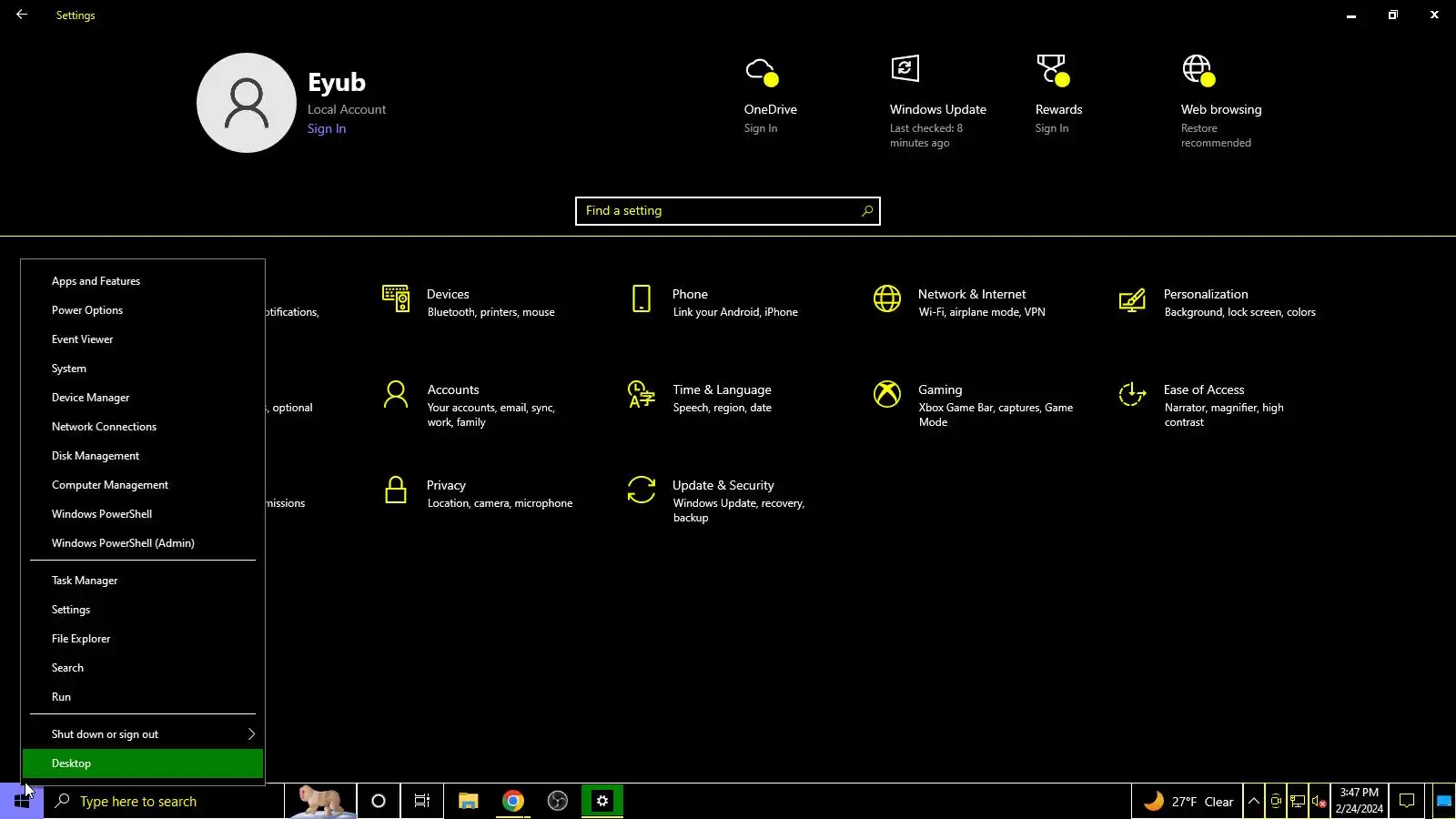This screenshot has height=819, width=1456.
Task: Click the Rewards medal icon
Action: point(1053,70)
